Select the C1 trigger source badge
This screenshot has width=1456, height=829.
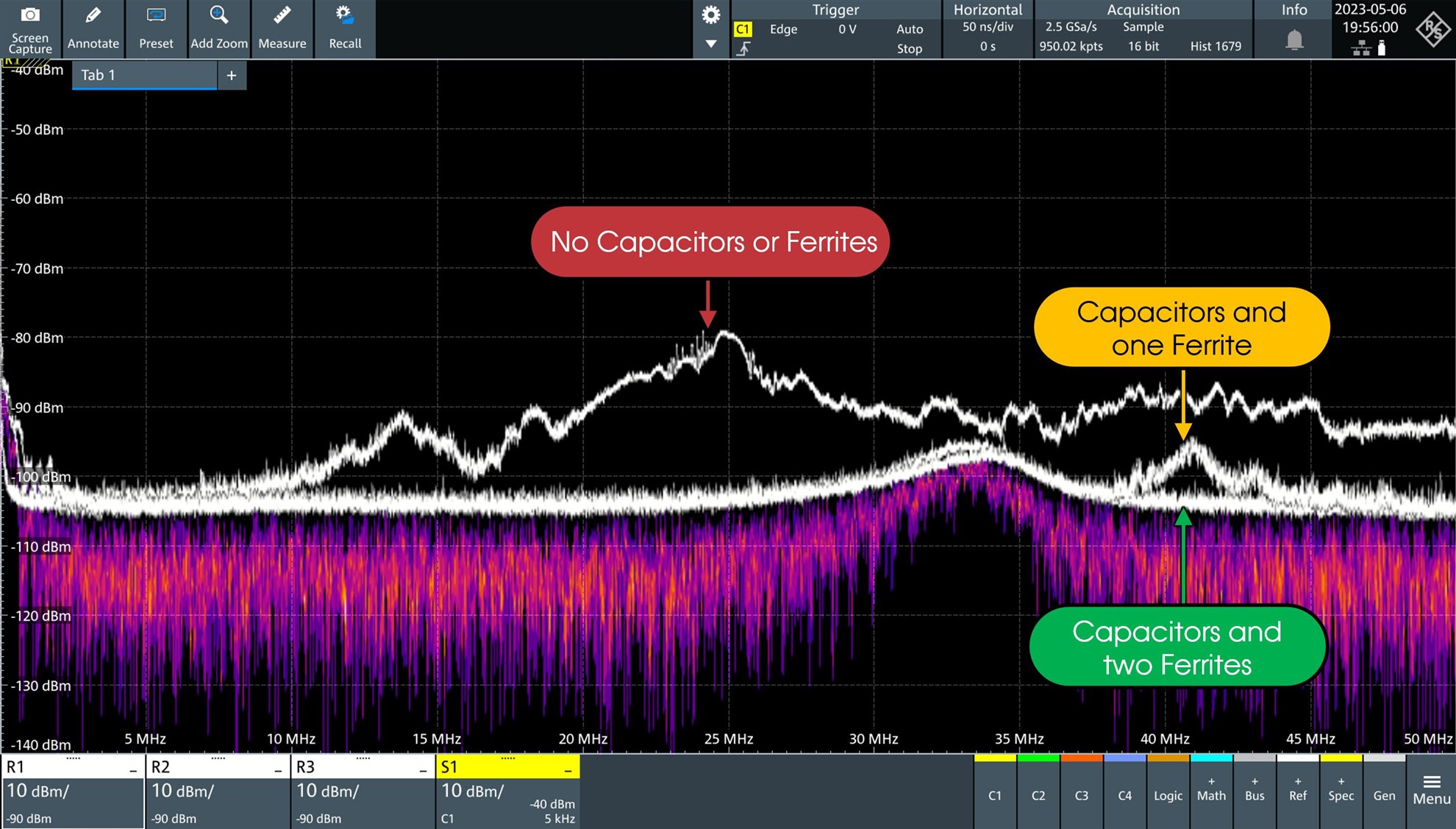click(x=743, y=29)
